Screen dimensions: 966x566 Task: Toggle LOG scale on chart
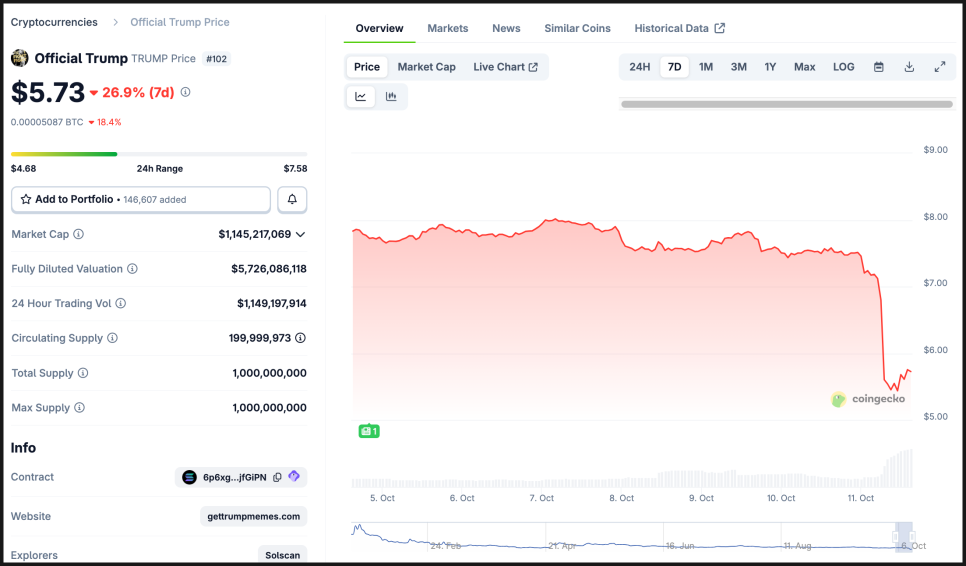(844, 67)
